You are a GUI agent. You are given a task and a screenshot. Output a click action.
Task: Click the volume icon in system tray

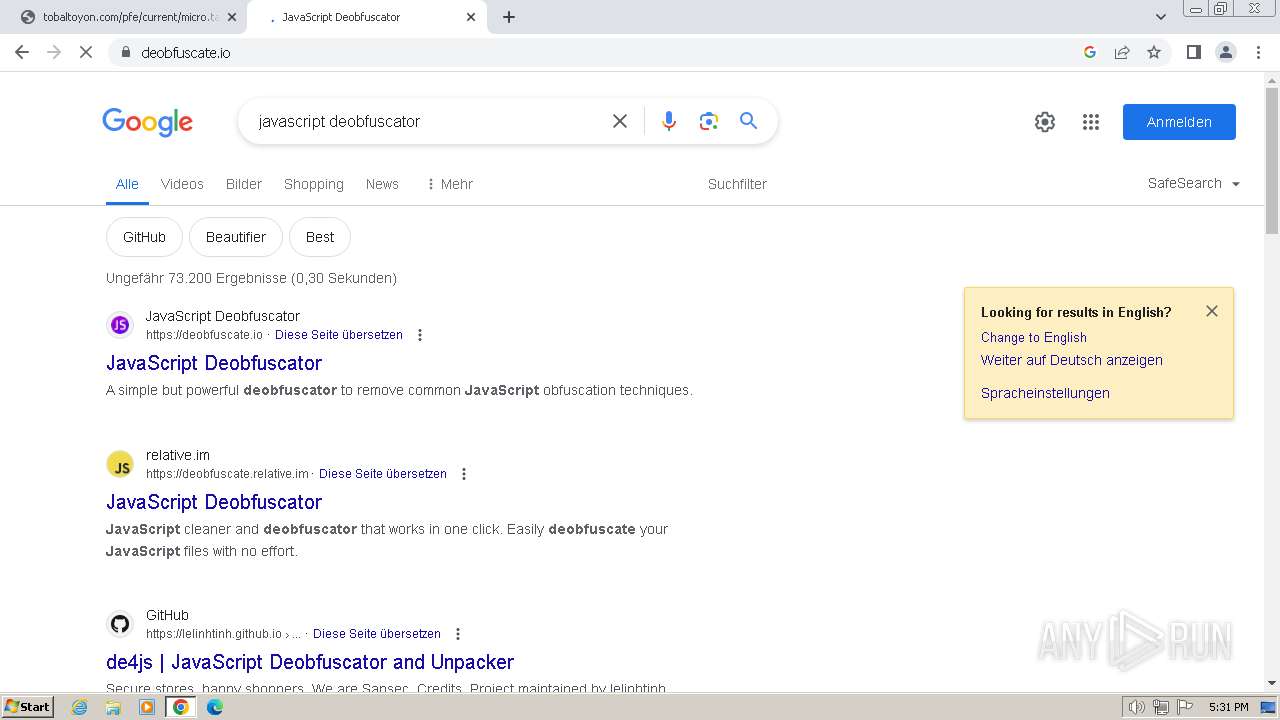[x=1137, y=707]
